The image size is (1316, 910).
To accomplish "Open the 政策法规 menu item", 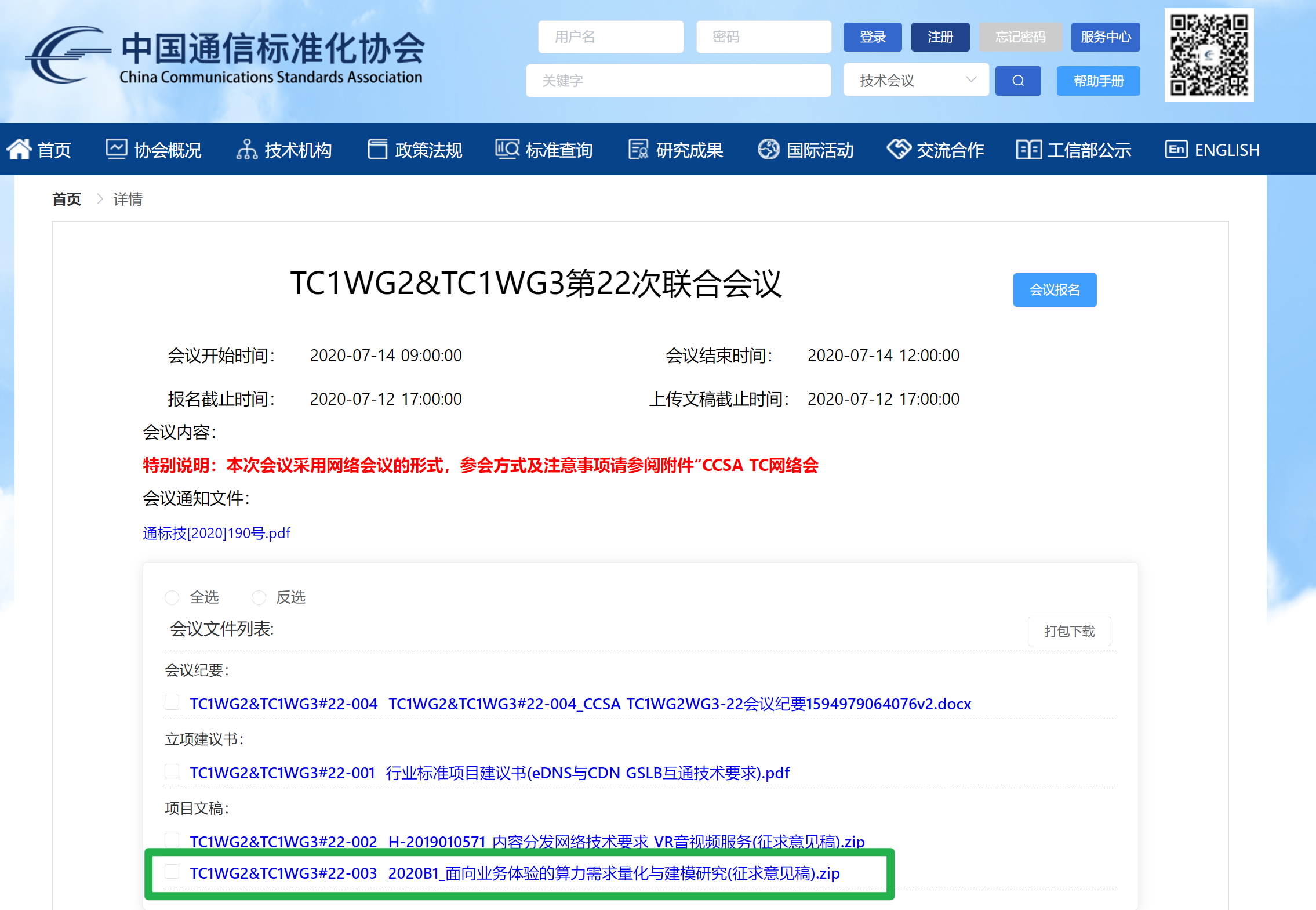I will point(428,150).
